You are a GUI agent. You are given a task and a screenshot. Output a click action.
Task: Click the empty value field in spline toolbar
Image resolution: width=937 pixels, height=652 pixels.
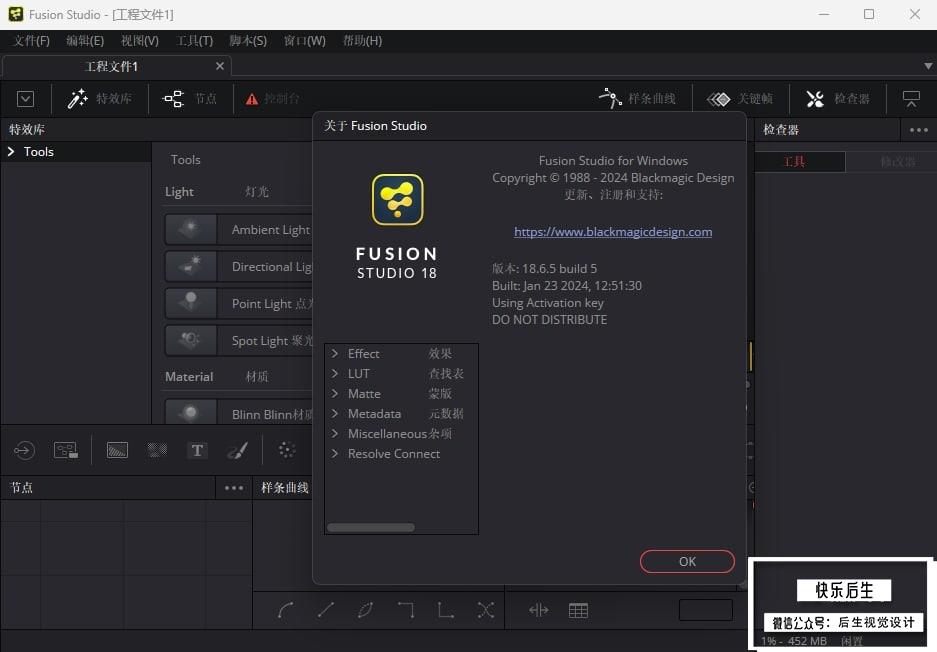706,610
